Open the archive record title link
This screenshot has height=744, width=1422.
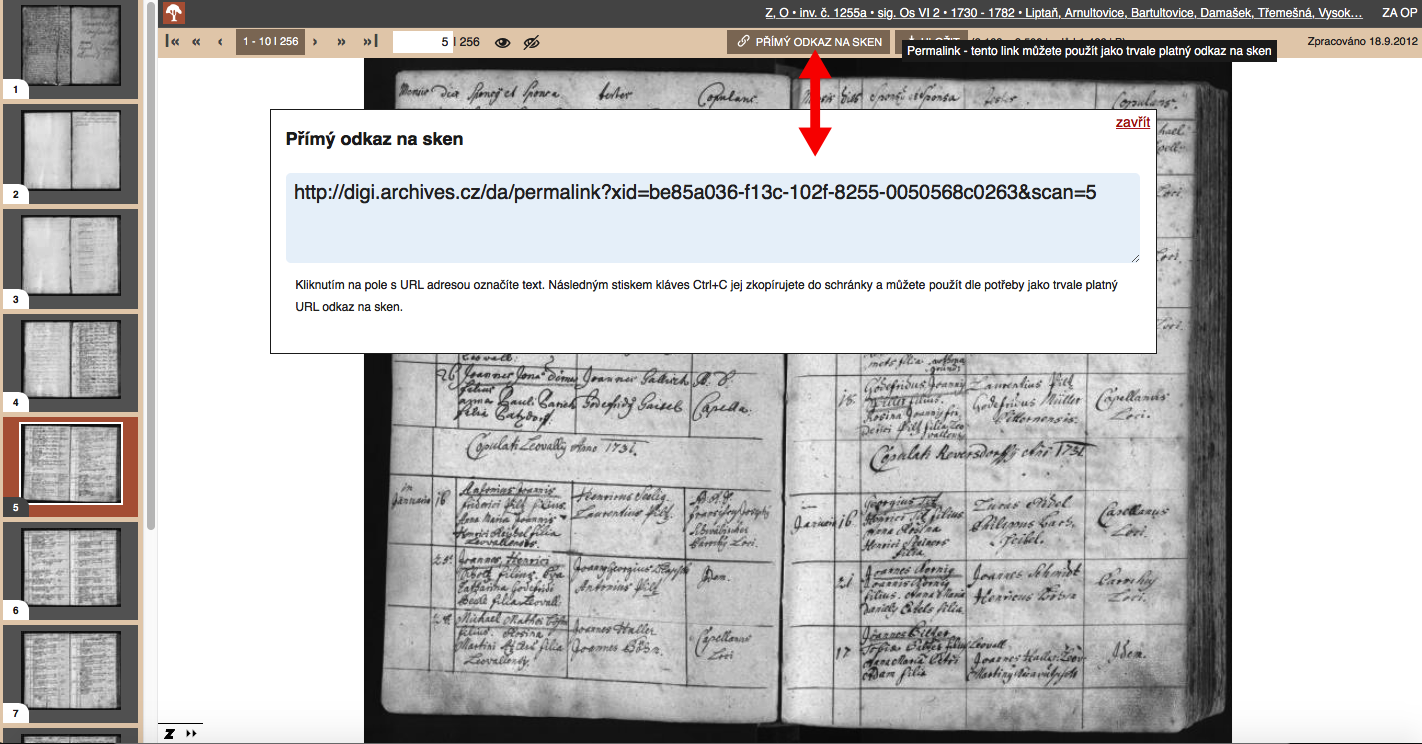coord(1064,13)
